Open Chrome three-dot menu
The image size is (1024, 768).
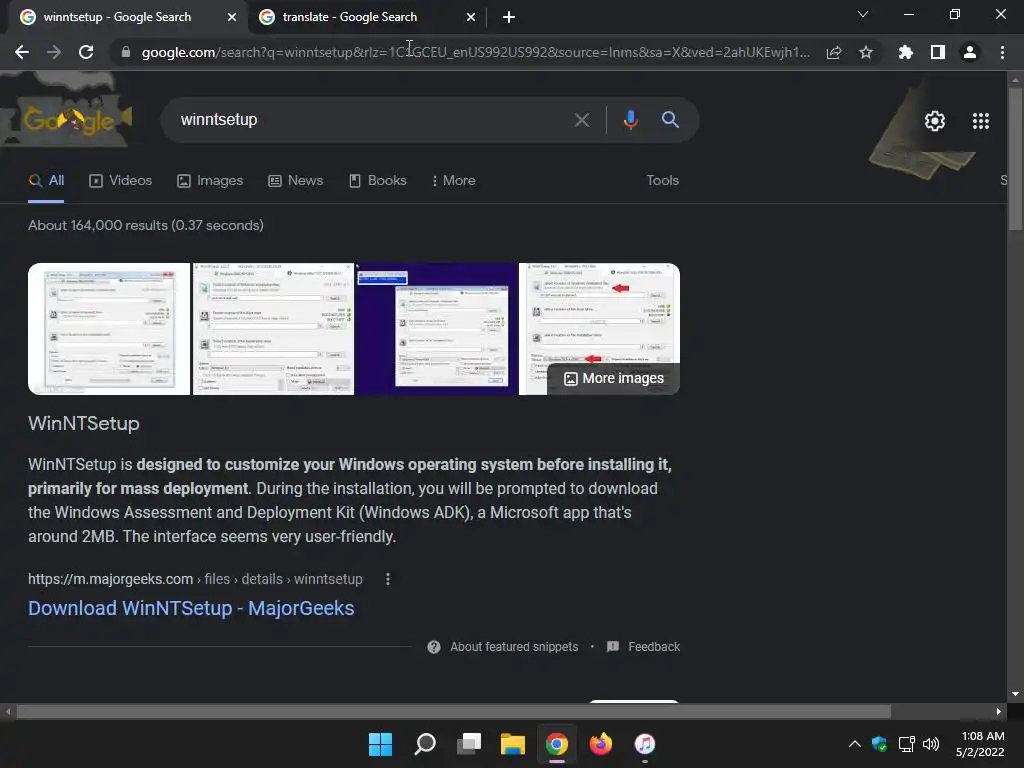pos(1002,52)
